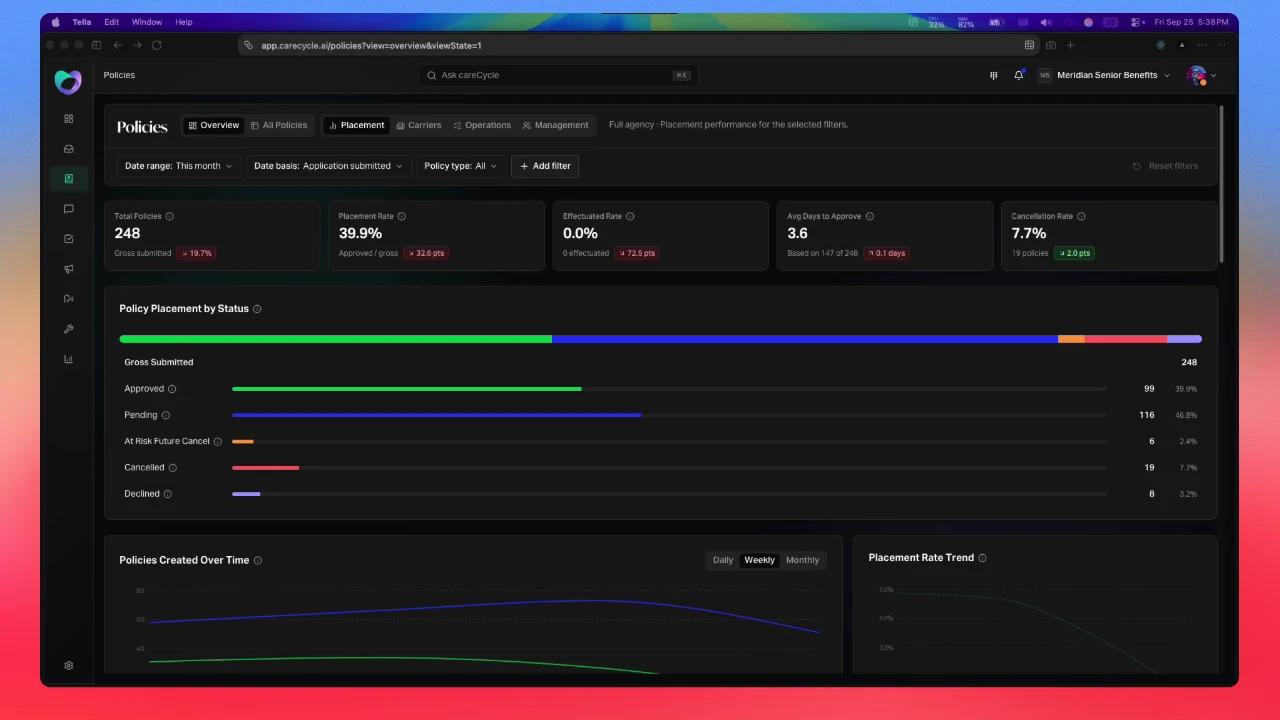
Task: Open the settings gear at sidebar bottom
Action: point(69,665)
